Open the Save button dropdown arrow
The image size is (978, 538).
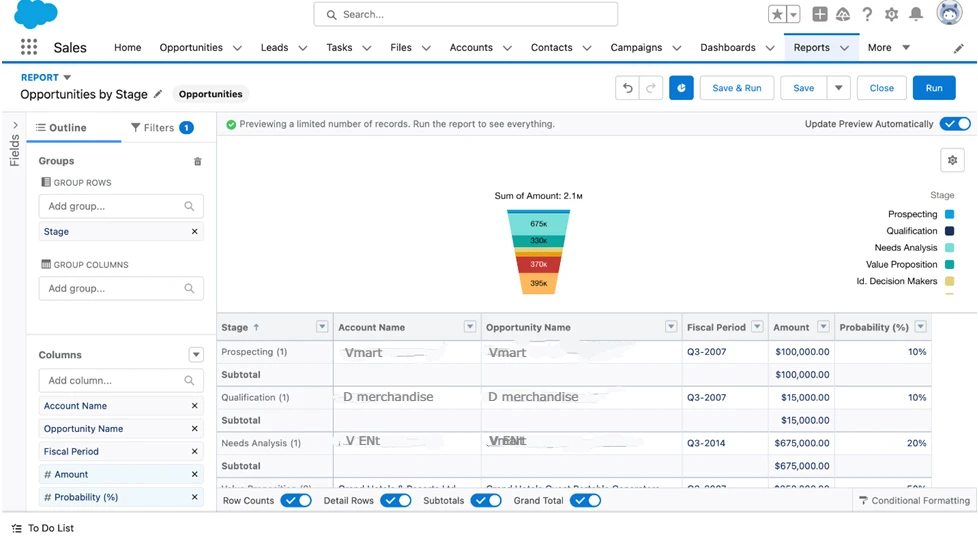tap(838, 88)
